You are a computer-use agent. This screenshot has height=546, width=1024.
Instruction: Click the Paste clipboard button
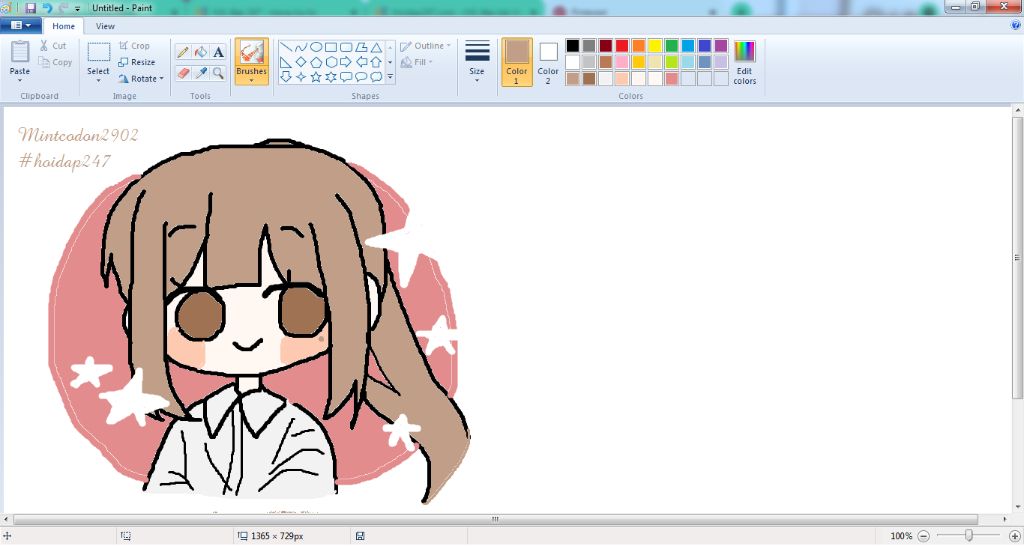pyautogui.click(x=20, y=52)
